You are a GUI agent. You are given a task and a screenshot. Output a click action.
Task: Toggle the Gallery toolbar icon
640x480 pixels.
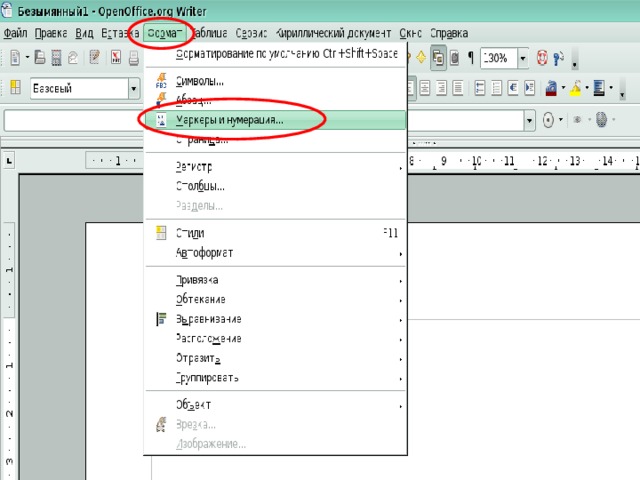(438, 58)
